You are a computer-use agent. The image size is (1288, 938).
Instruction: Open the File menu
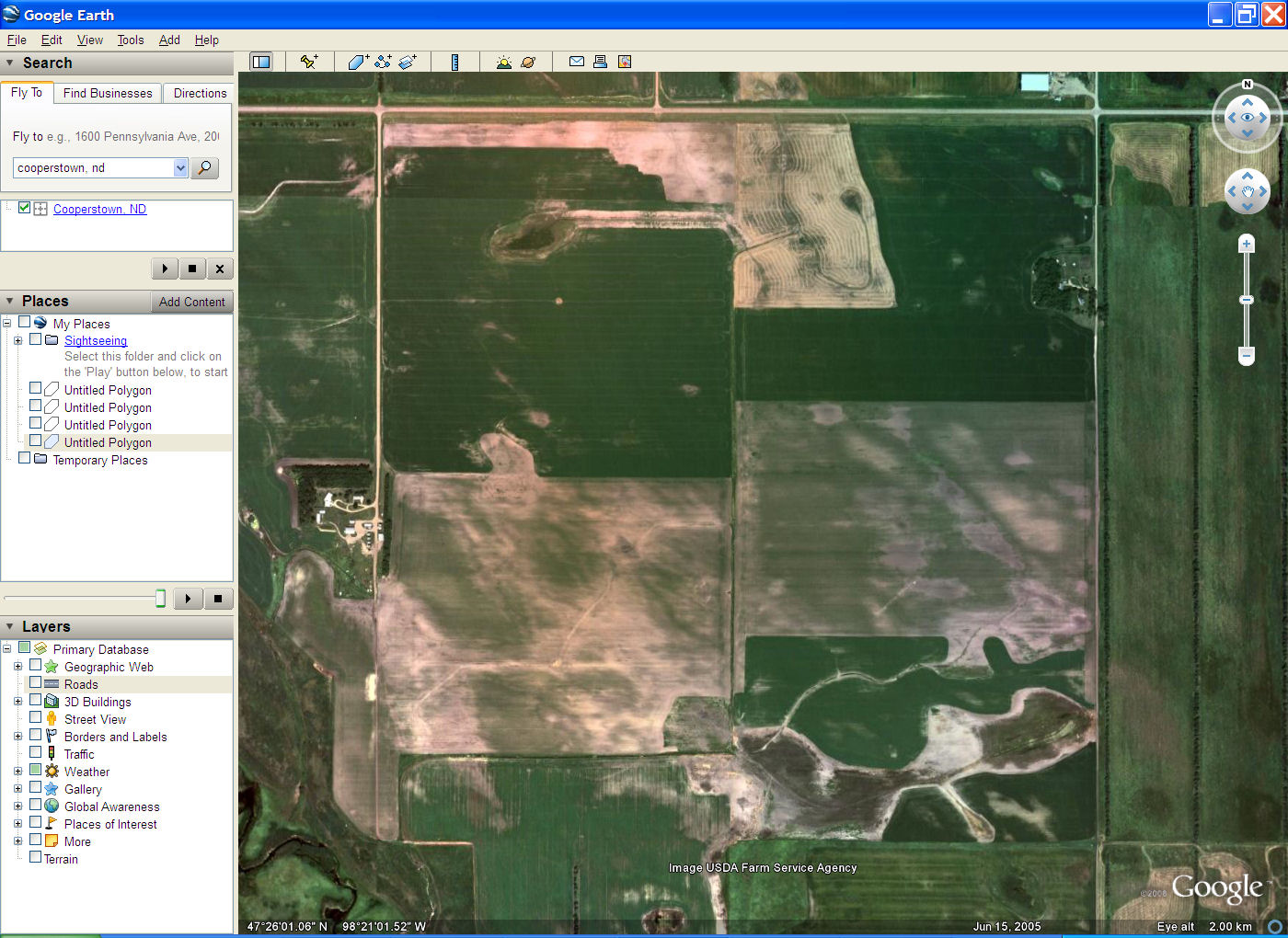click(x=17, y=40)
